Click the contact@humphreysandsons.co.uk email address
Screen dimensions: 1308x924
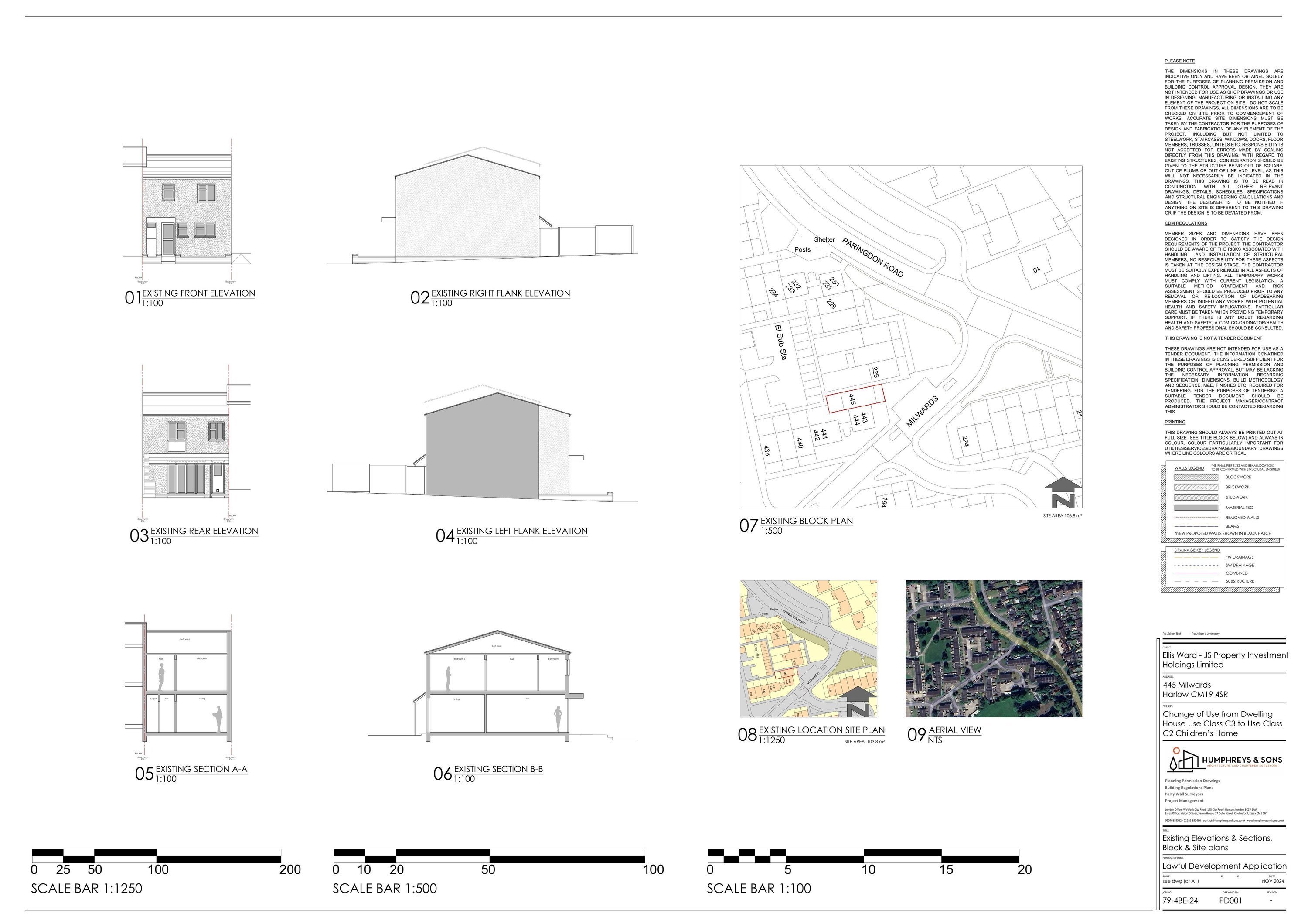[x=1224, y=820]
